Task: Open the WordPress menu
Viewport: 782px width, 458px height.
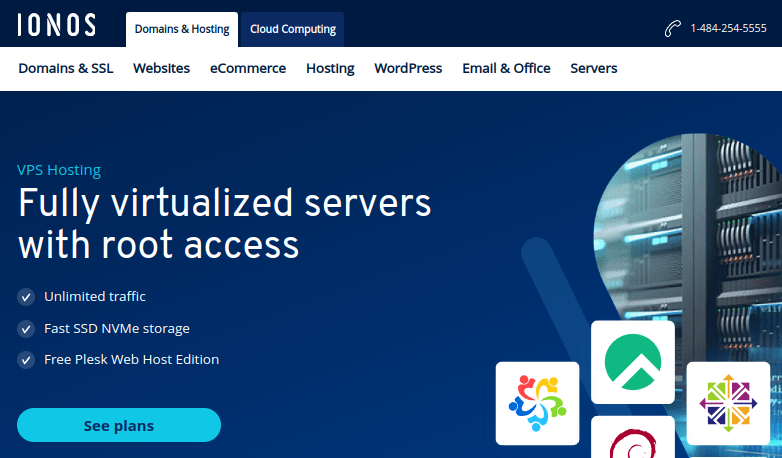Action: click(408, 68)
